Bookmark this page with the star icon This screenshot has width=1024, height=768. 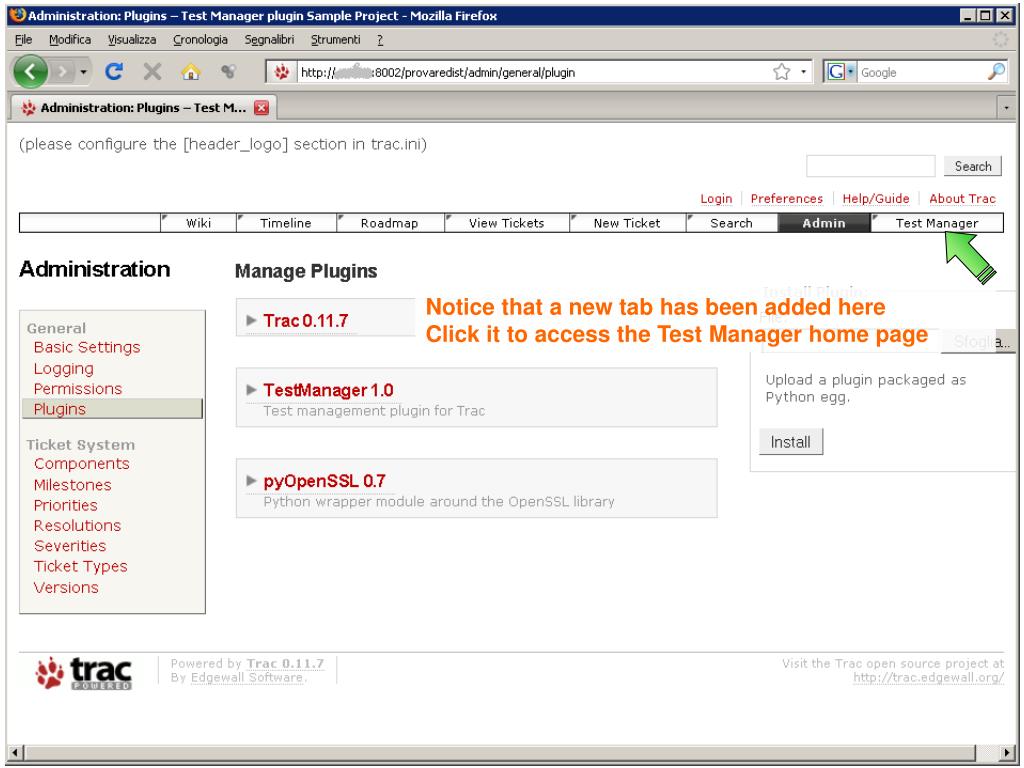[x=781, y=72]
